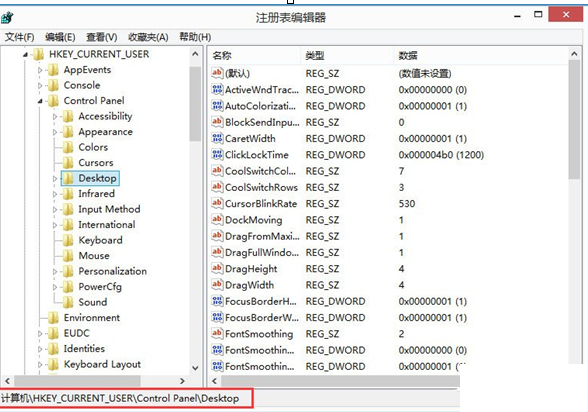Click the values pane scroll-up arrow
The width and height of the screenshot is (588, 412).
[574, 54]
